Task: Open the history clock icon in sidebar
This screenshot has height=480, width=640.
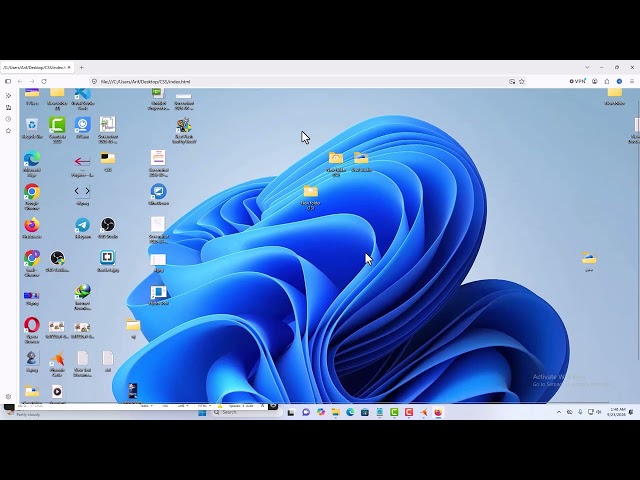Action: tap(9, 119)
